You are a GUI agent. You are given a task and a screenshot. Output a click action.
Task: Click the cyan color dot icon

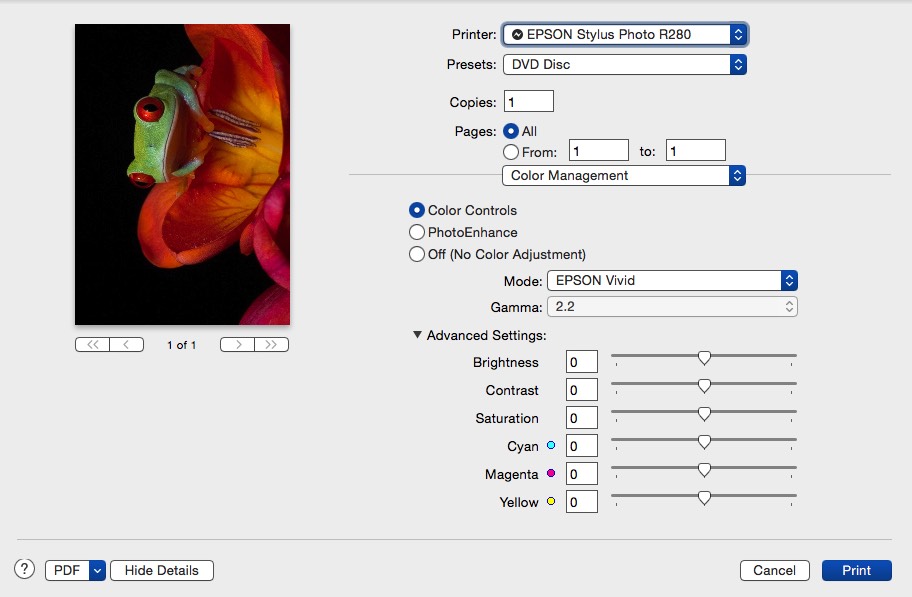(551, 445)
